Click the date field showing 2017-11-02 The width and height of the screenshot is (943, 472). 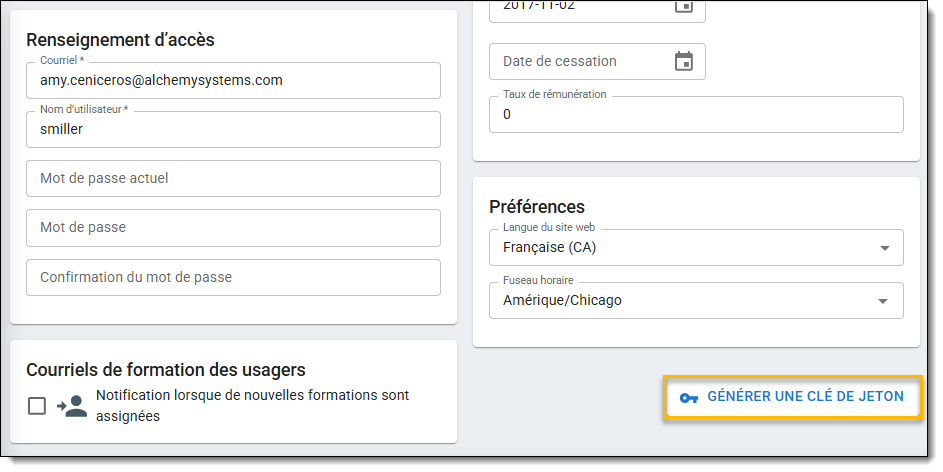click(x=575, y=8)
